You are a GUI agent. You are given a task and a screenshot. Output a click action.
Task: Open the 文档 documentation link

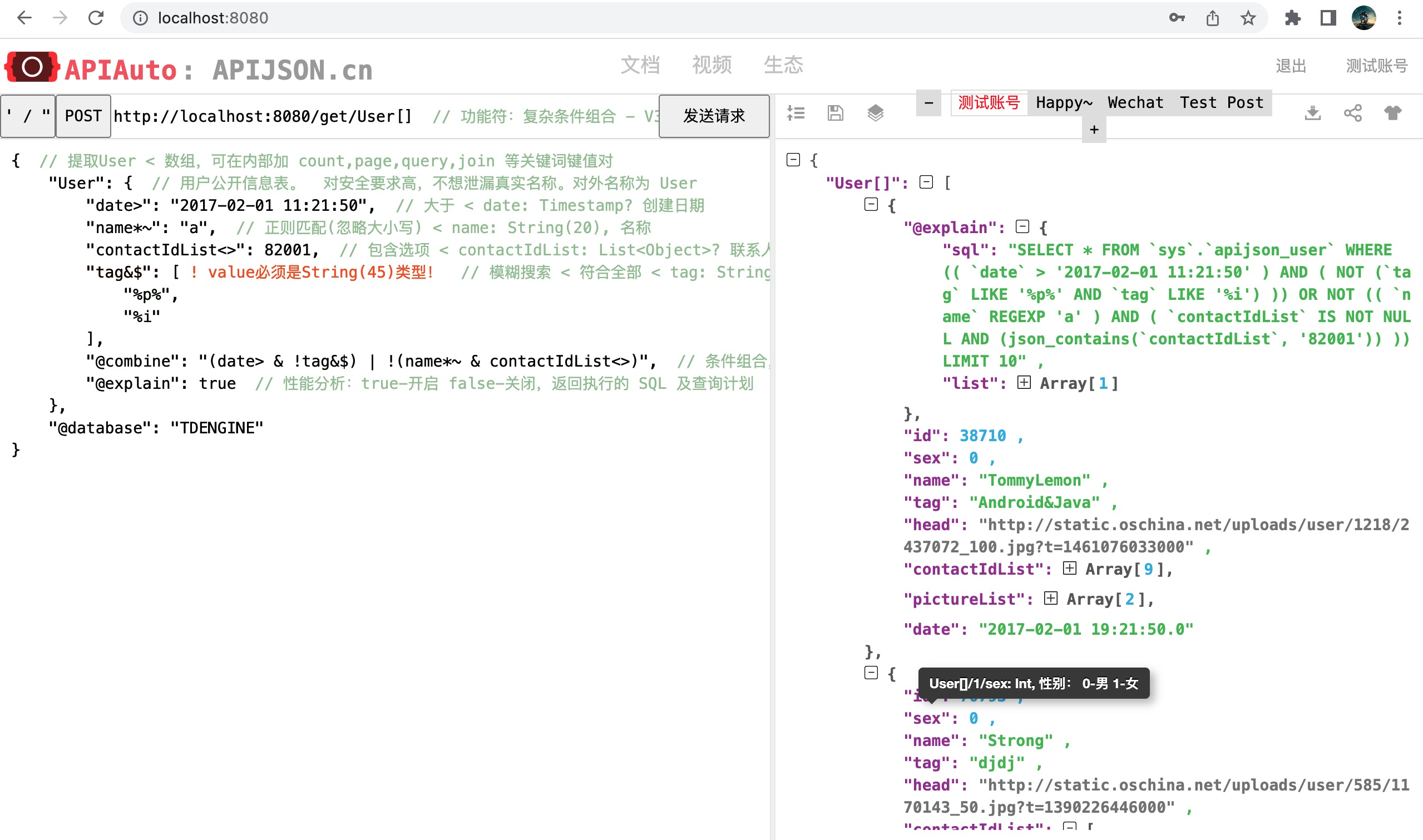641,65
